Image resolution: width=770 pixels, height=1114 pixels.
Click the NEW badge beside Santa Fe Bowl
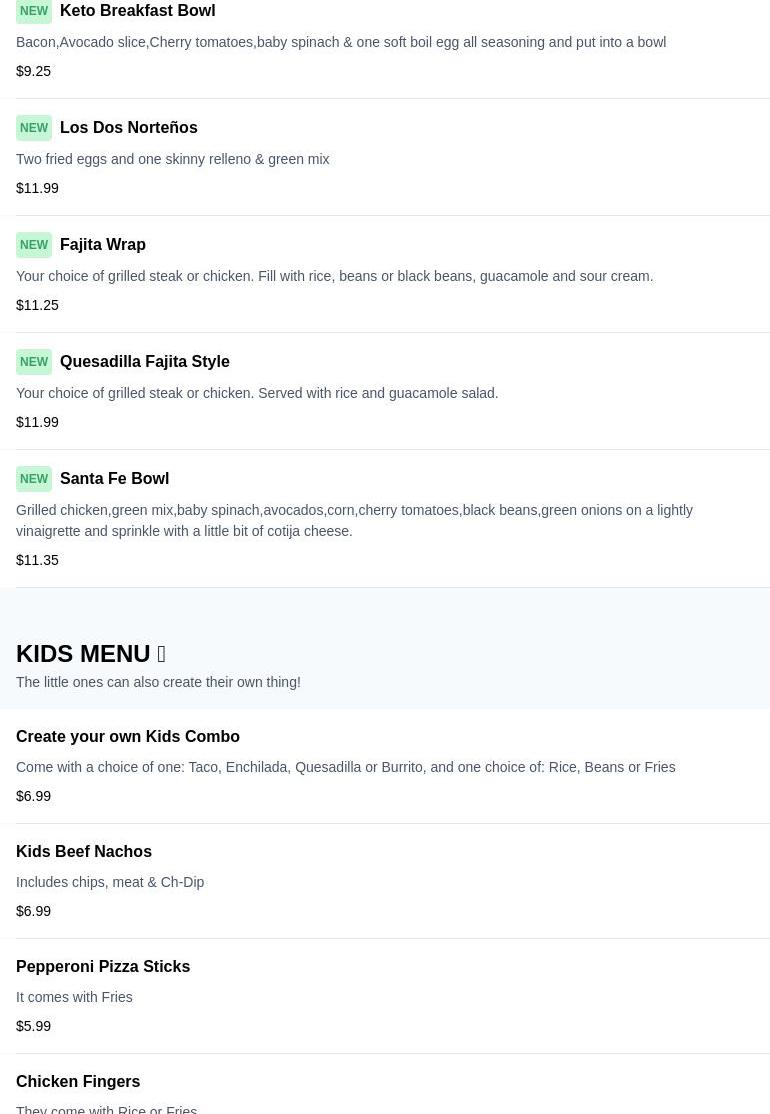(34, 479)
